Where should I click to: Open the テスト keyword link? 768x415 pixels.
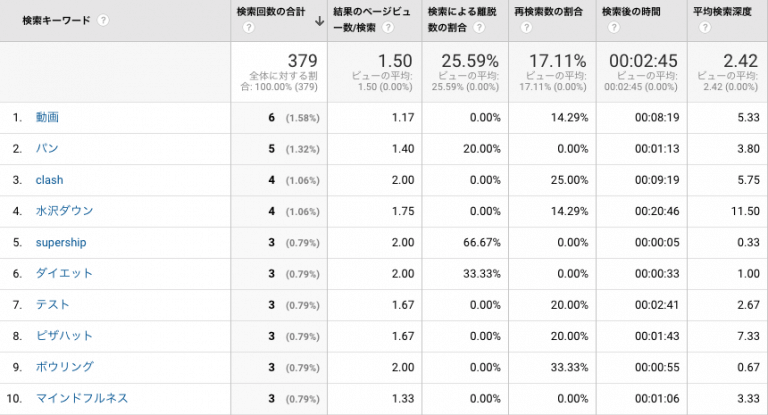click(52, 305)
